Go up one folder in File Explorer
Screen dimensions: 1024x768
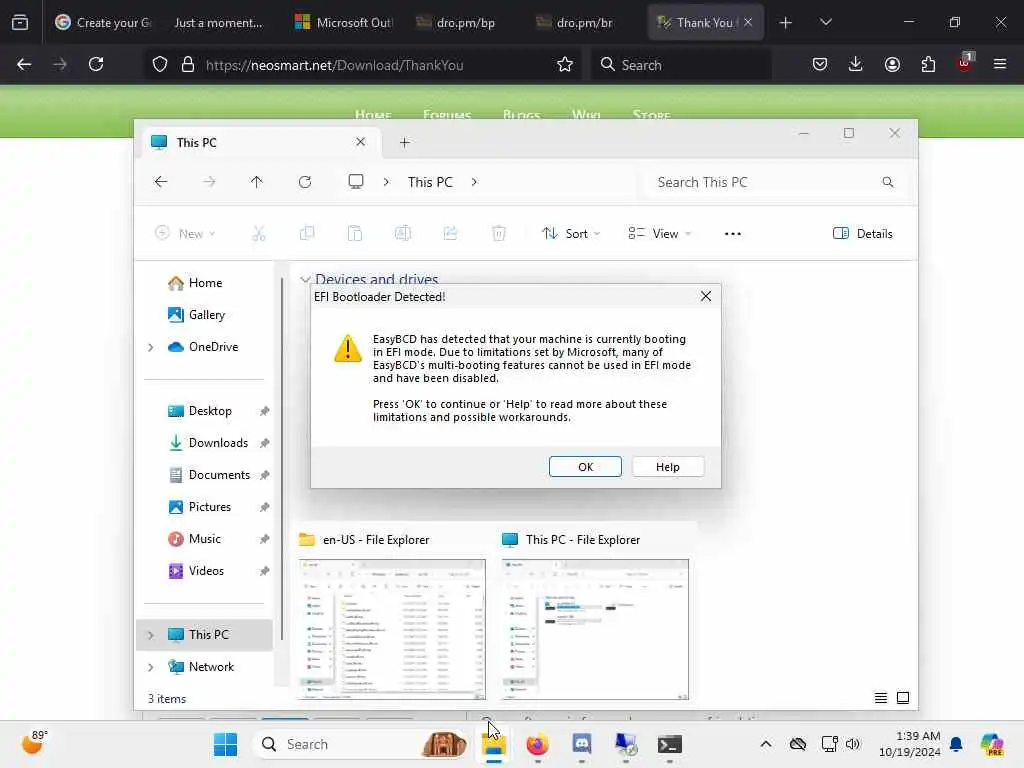tap(257, 182)
